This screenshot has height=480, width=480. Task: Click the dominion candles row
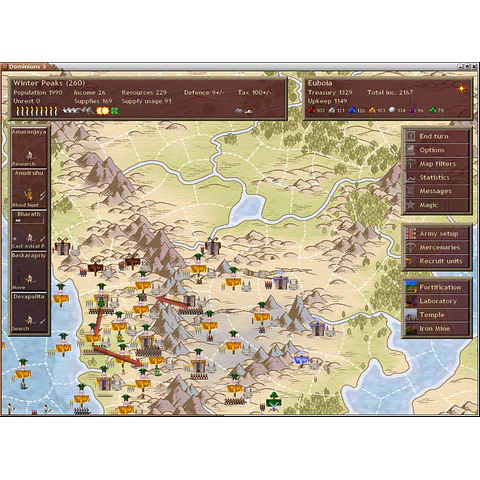(37, 111)
